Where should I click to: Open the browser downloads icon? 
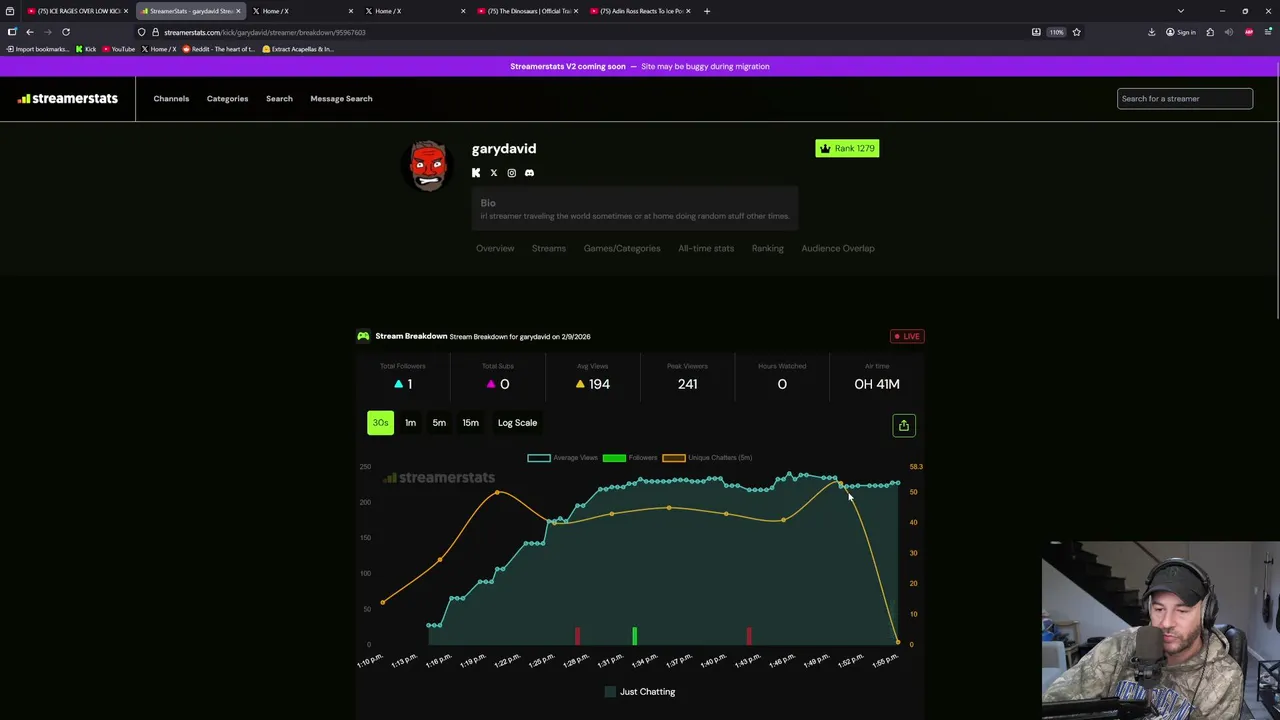(1151, 32)
